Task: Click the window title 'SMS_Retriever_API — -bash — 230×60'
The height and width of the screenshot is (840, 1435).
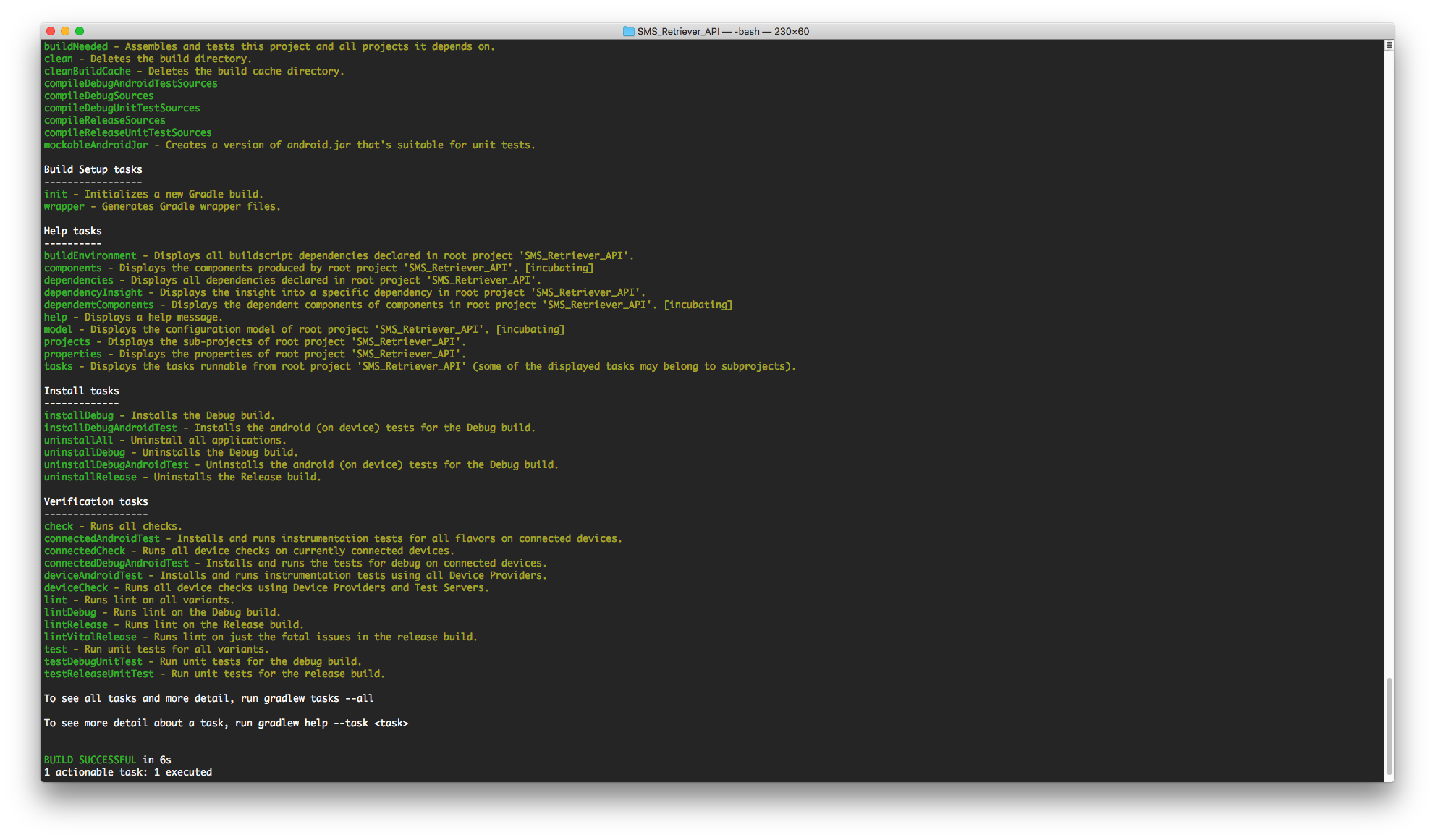Action: [x=723, y=31]
